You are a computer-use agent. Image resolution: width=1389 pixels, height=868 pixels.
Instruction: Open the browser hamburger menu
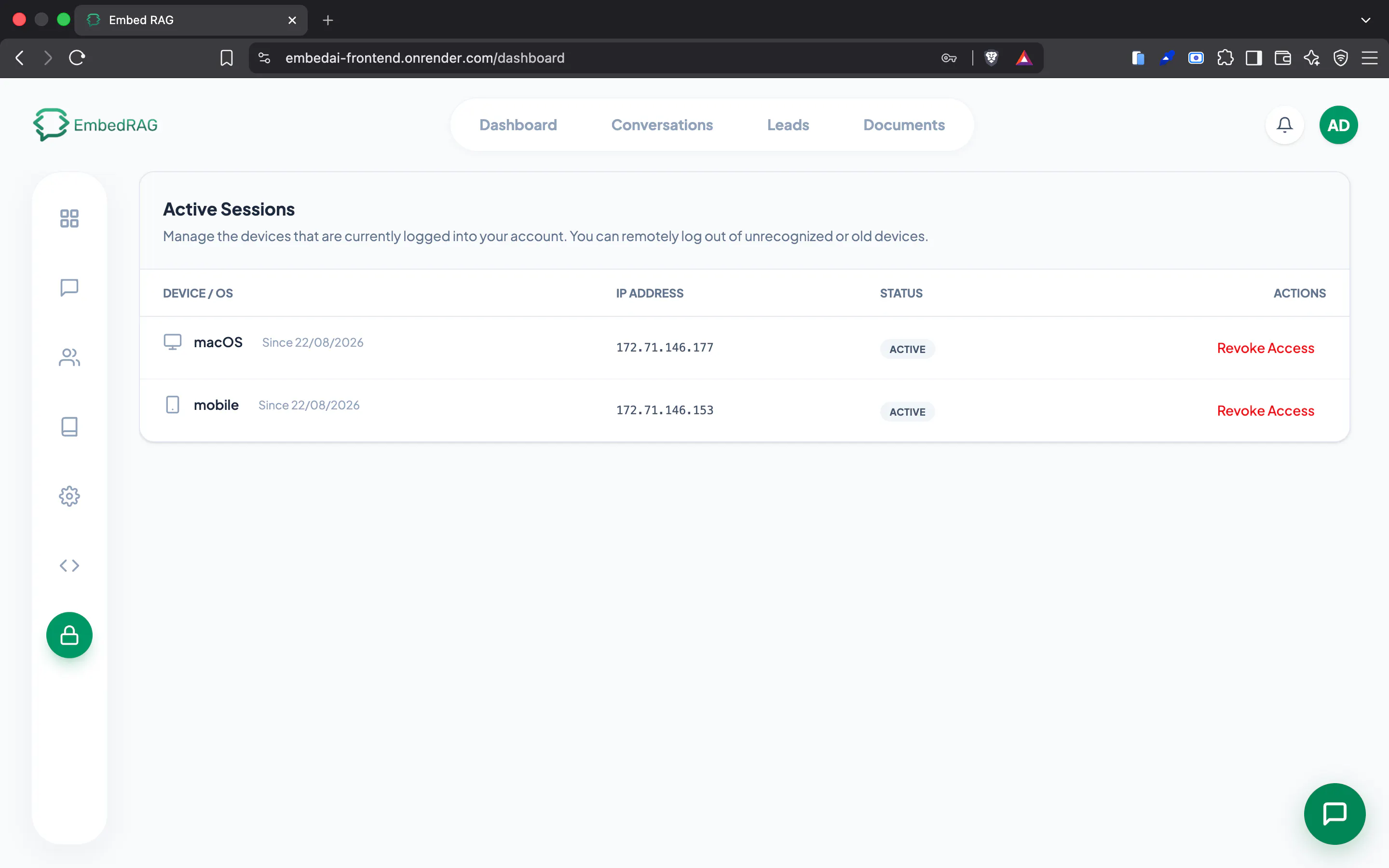[1370, 57]
